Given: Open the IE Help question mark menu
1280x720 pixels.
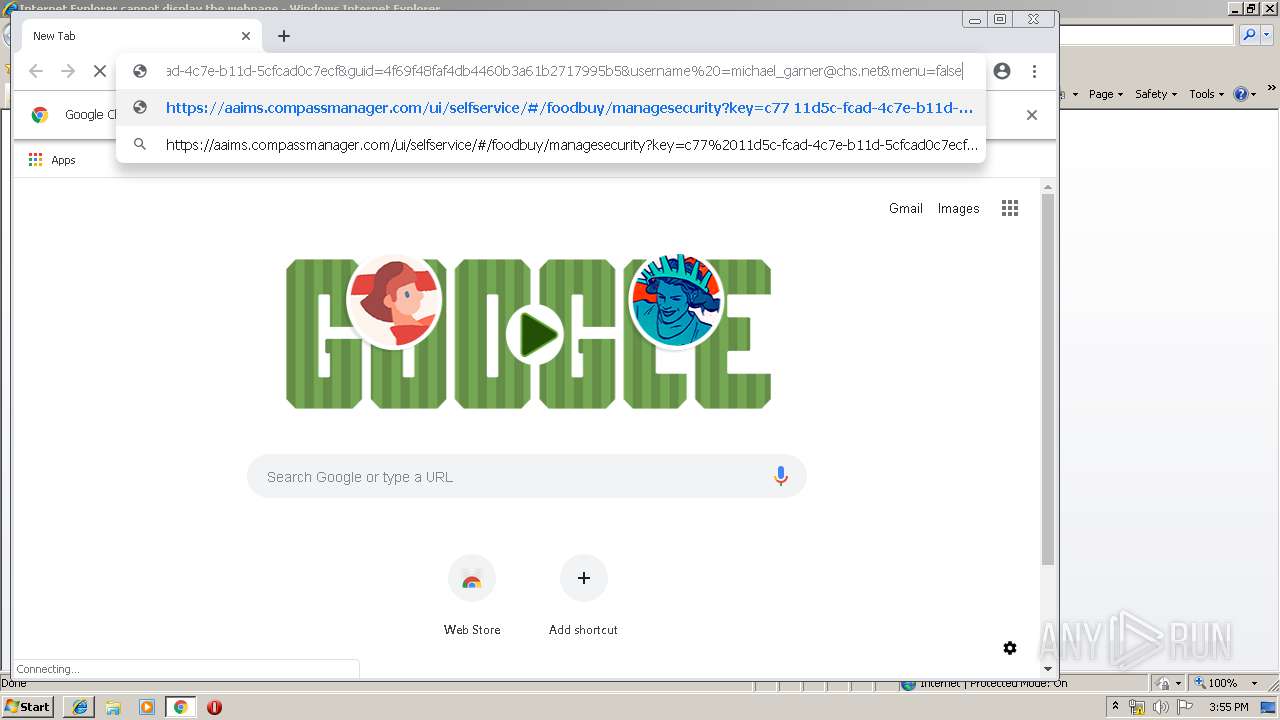Looking at the screenshot, I should [x=1245, y=94].
